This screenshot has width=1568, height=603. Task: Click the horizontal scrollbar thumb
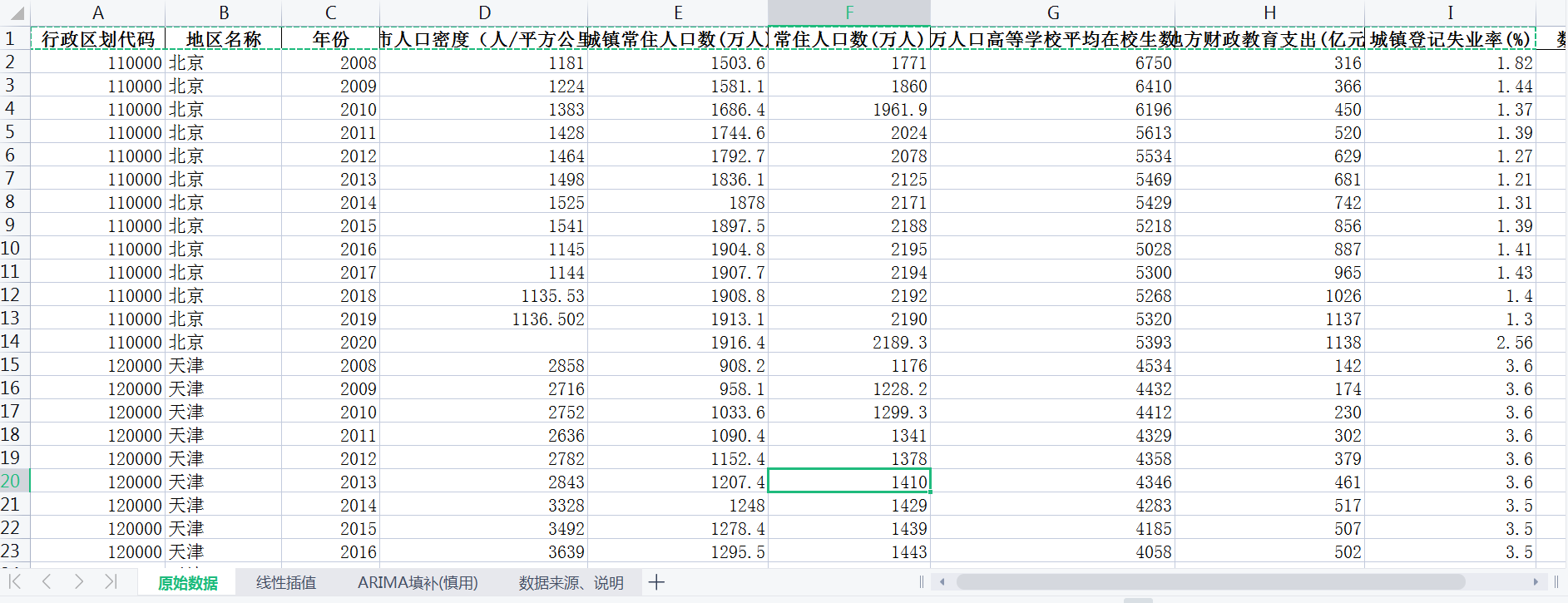[x=1210, y=582]
